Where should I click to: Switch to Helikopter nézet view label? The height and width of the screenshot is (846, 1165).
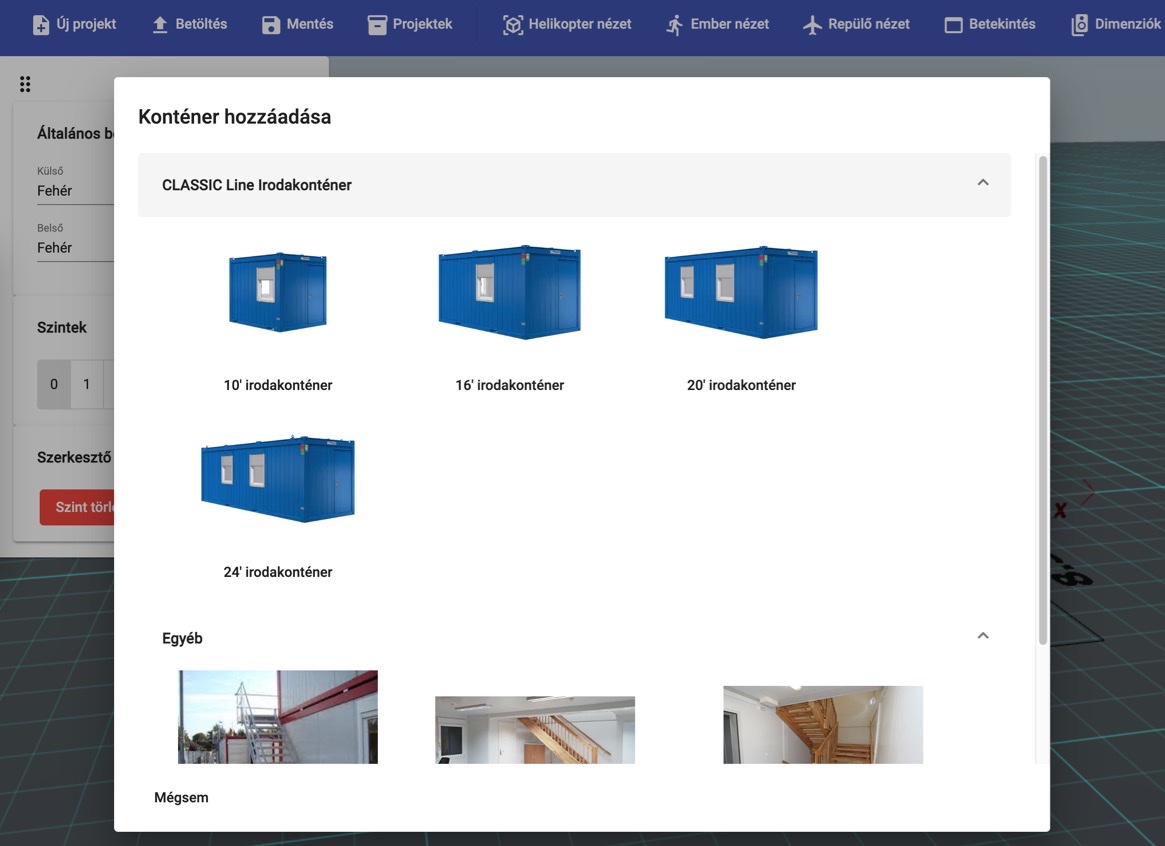[x=580, y=24]
